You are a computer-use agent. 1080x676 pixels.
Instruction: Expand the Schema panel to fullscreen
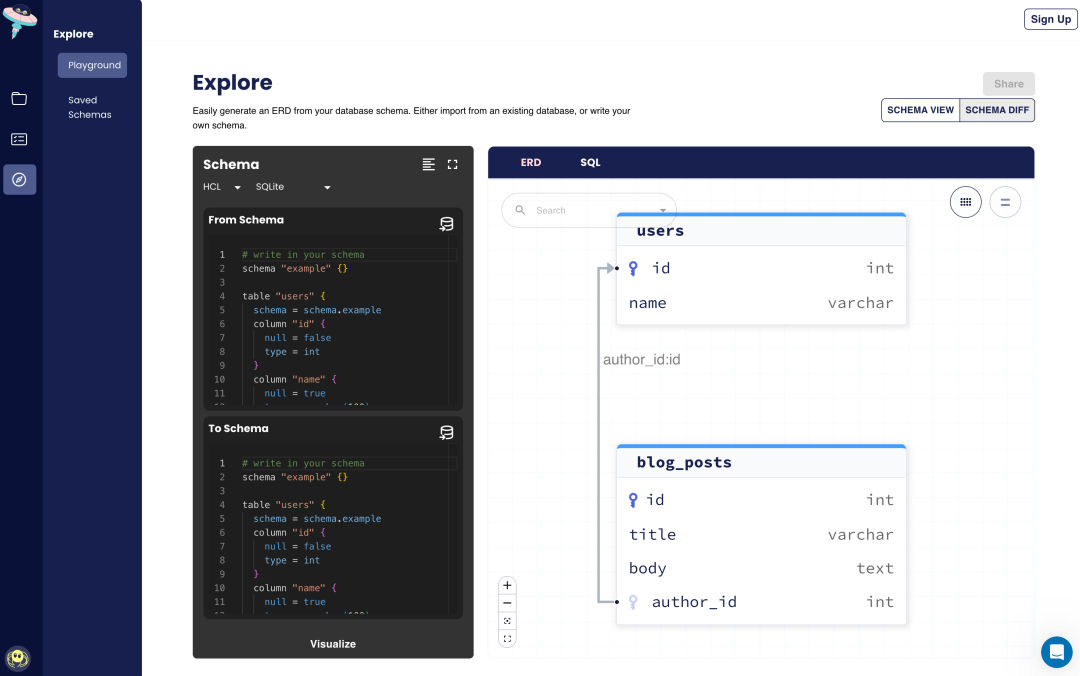coord(453,164)
